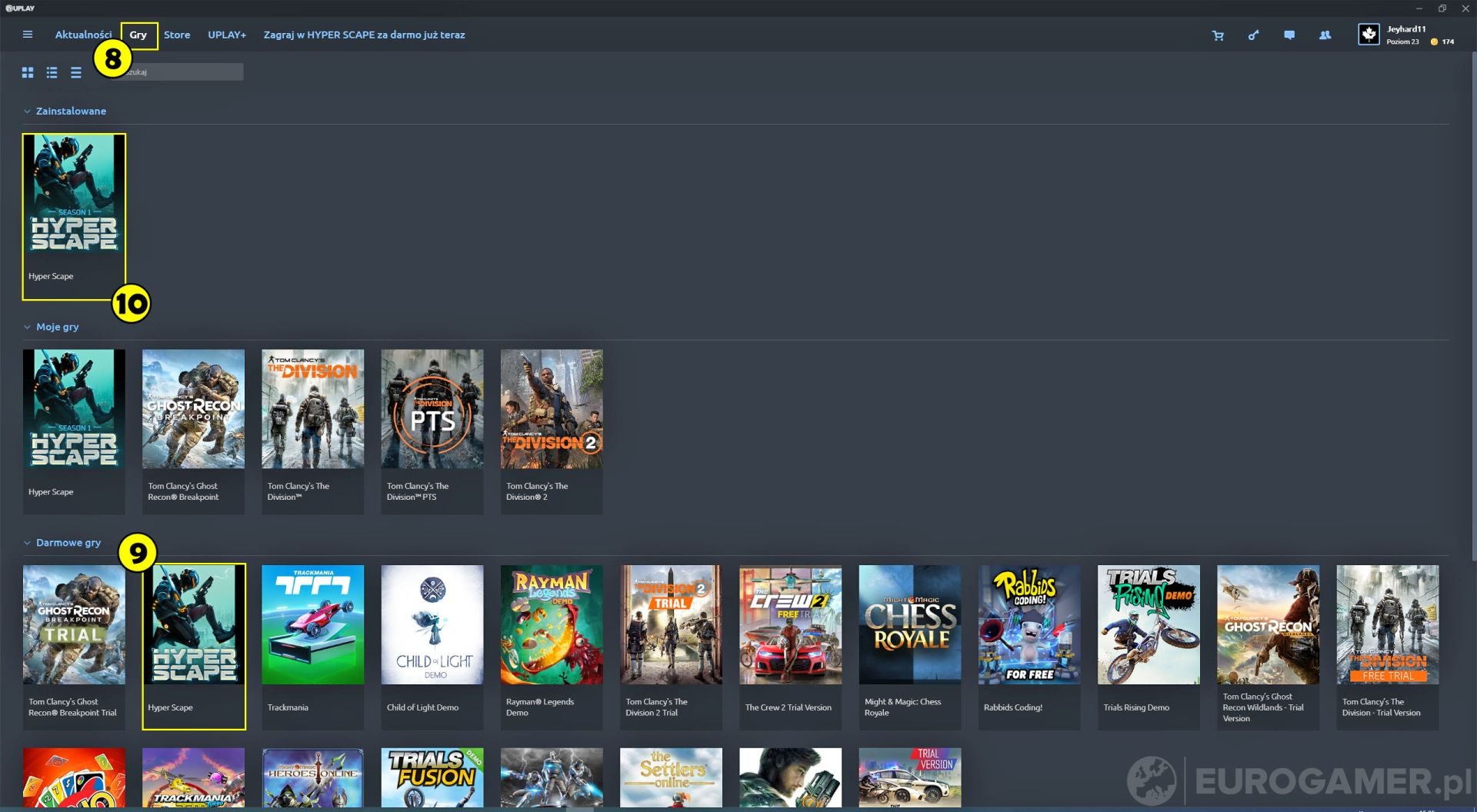This screenshot has width=1477, height=812.
Task: Open Child of Light Demo tile
Action: click(432, 647)
